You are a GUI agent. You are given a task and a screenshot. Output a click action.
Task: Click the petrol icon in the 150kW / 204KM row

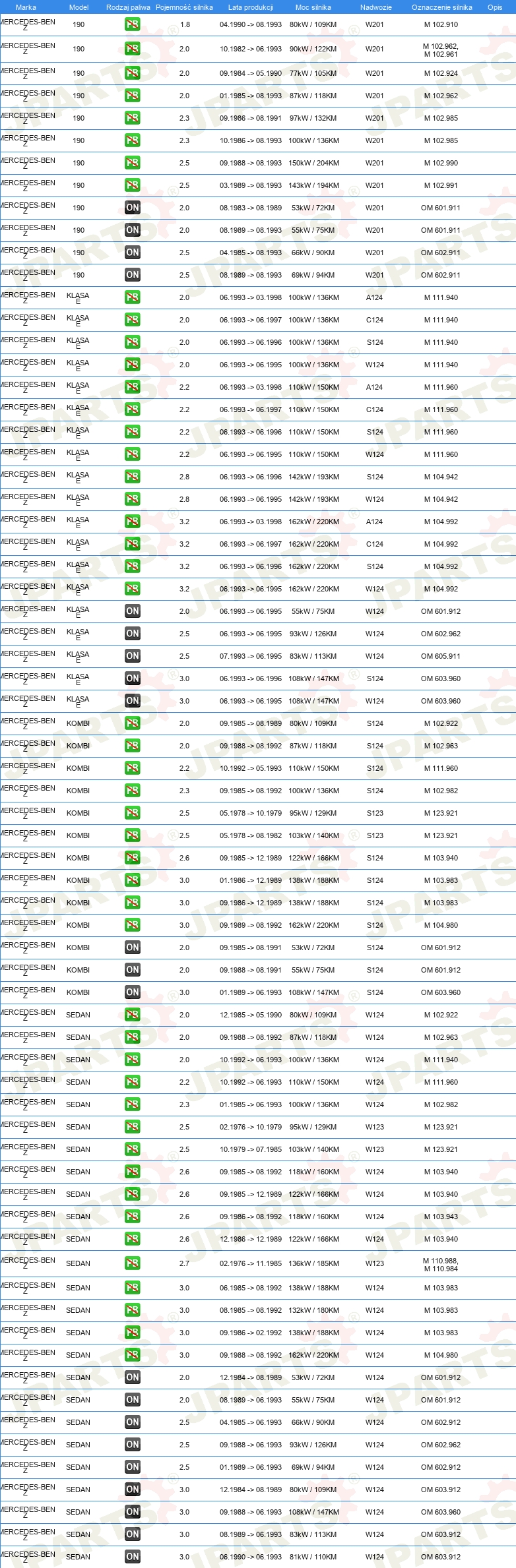click(133, 163)
